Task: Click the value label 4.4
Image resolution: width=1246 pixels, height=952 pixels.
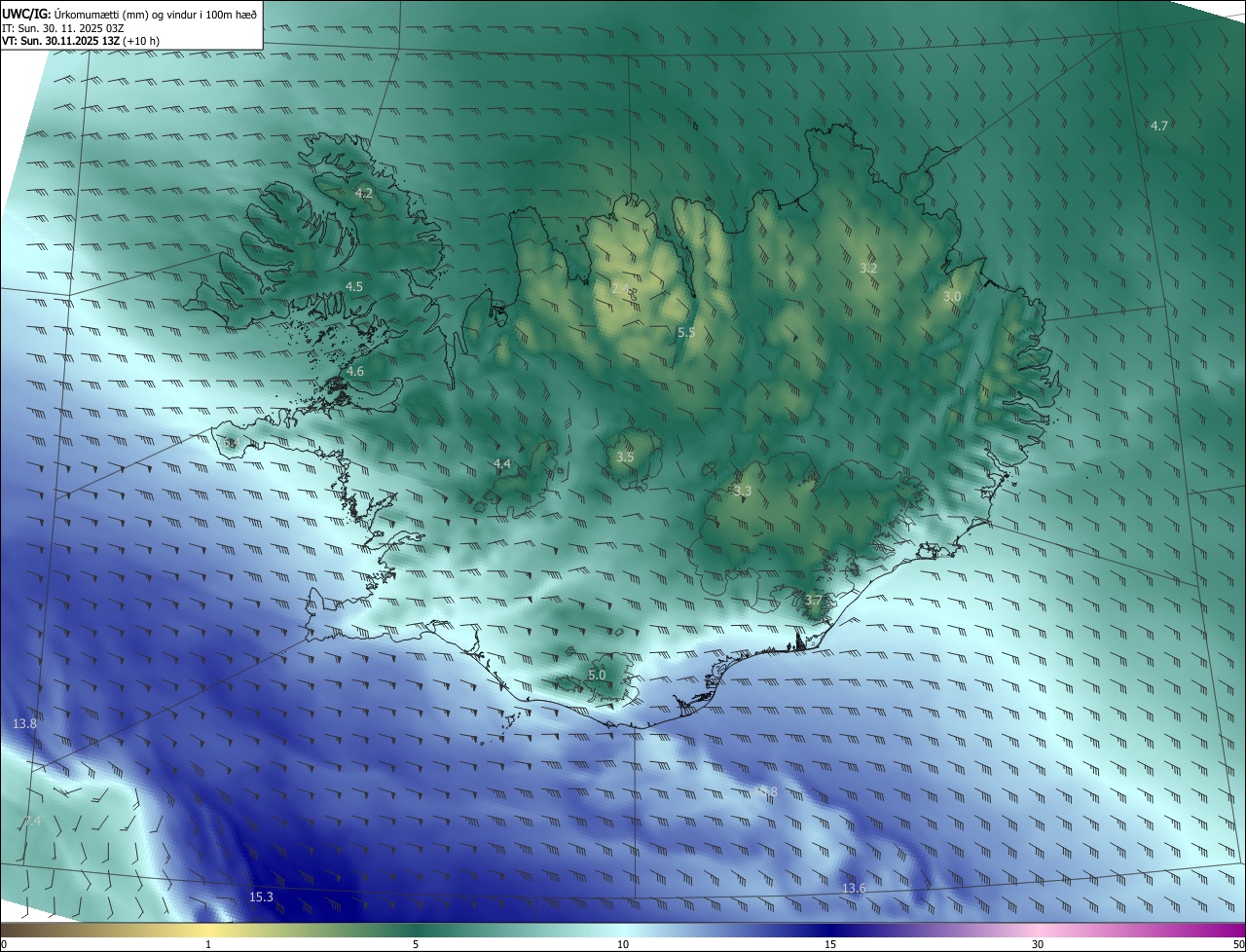Action: pyautogui.click(x=502, y=463)
